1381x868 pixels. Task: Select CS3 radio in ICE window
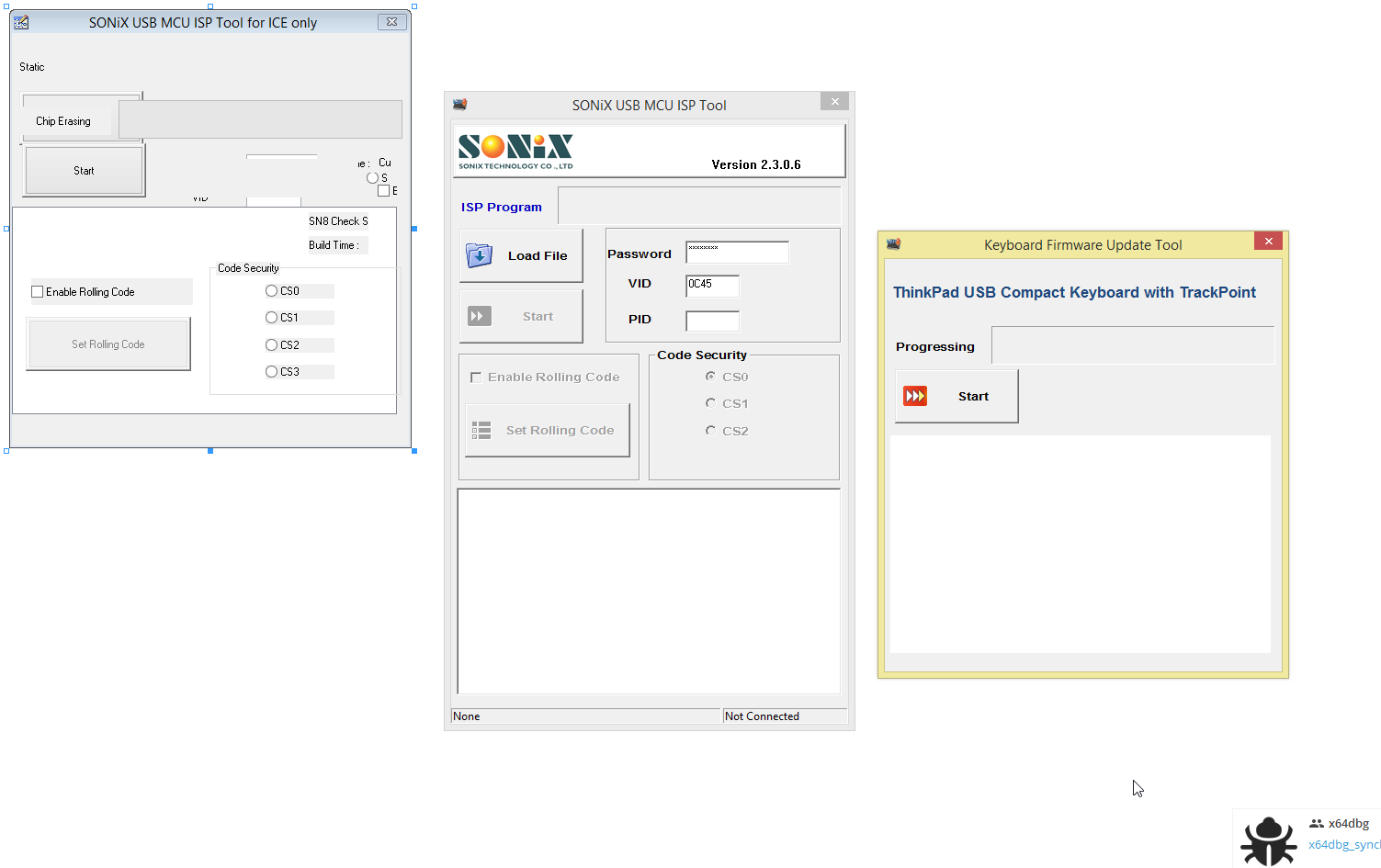pyautogui.click(x=271, y=371)
